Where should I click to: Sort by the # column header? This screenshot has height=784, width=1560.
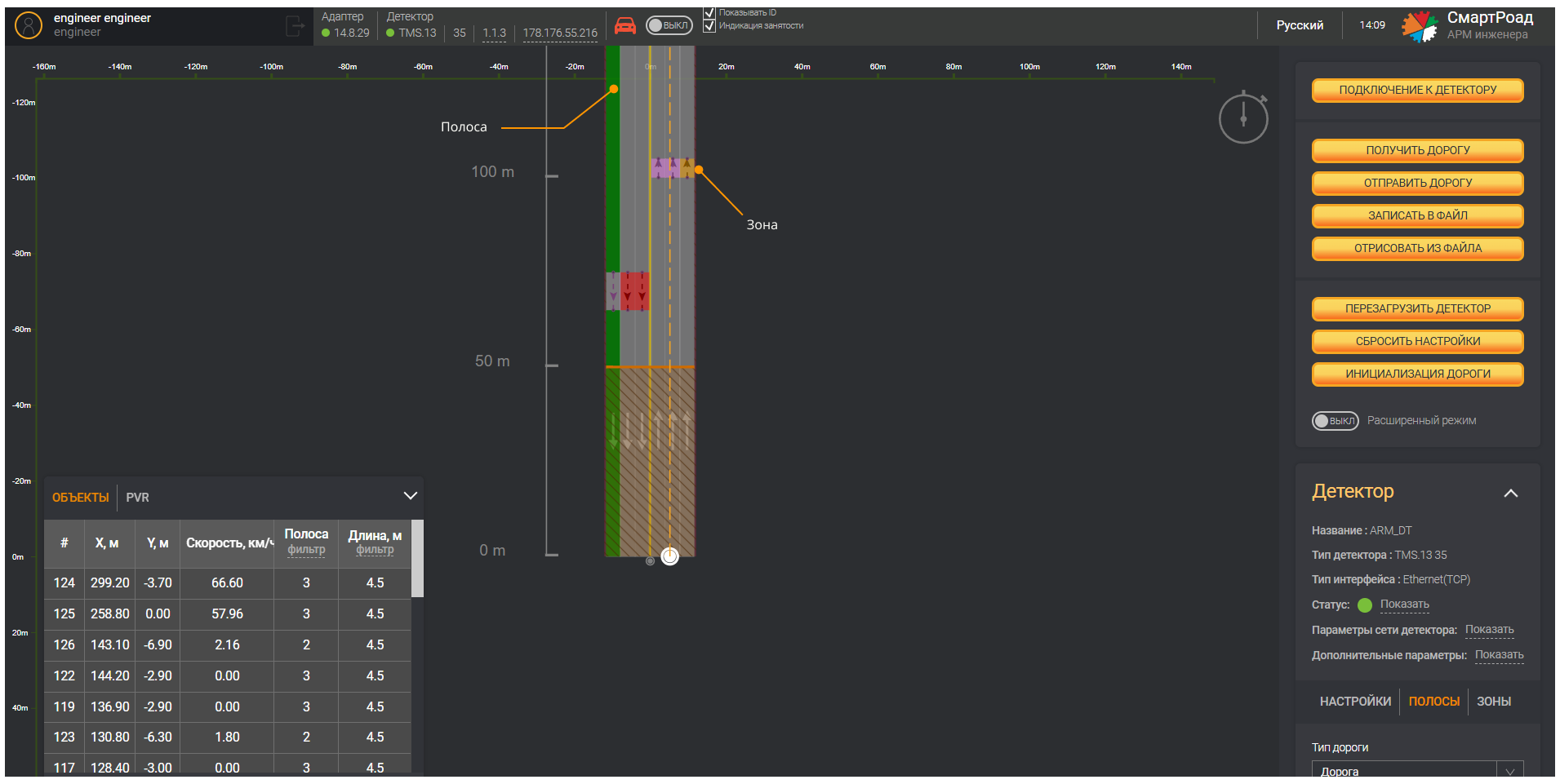pyautogui.click(x=64, y=543)
